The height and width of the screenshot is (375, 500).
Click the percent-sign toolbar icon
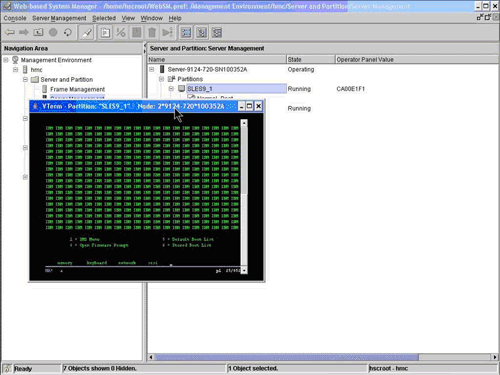click(121, 33)
